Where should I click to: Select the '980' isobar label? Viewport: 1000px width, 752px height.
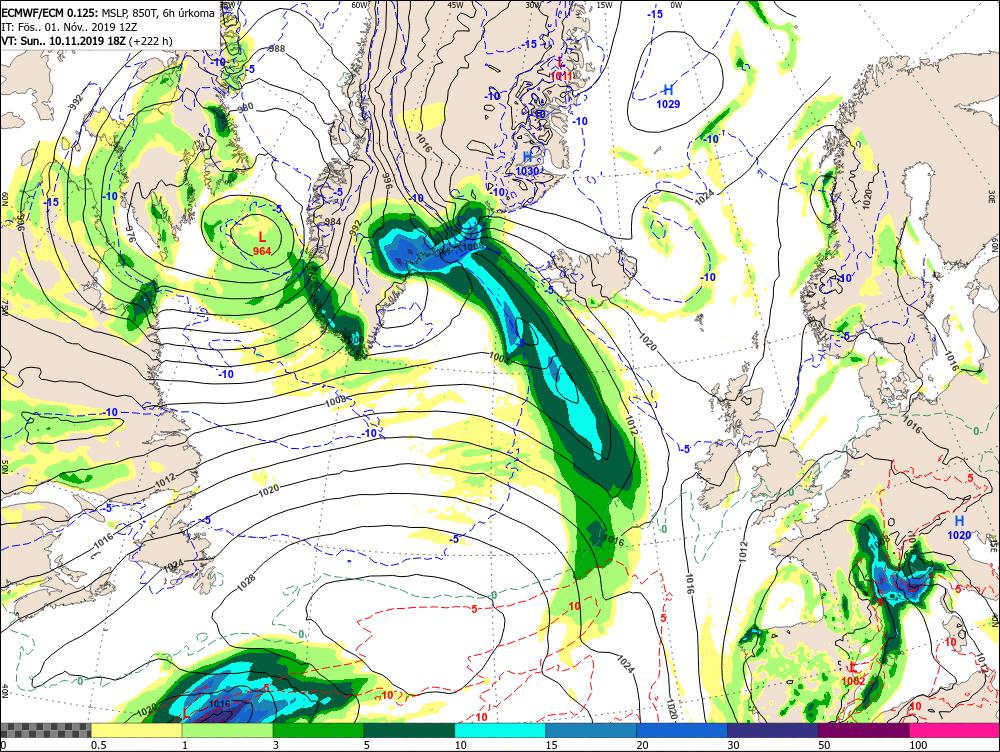click(246, 107)
